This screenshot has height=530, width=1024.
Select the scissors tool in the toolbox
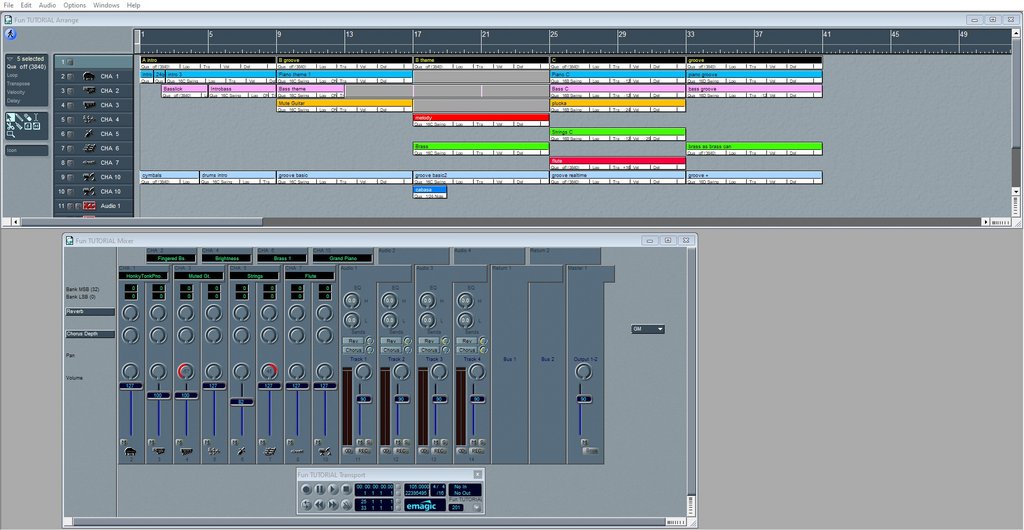pos(10,126)
